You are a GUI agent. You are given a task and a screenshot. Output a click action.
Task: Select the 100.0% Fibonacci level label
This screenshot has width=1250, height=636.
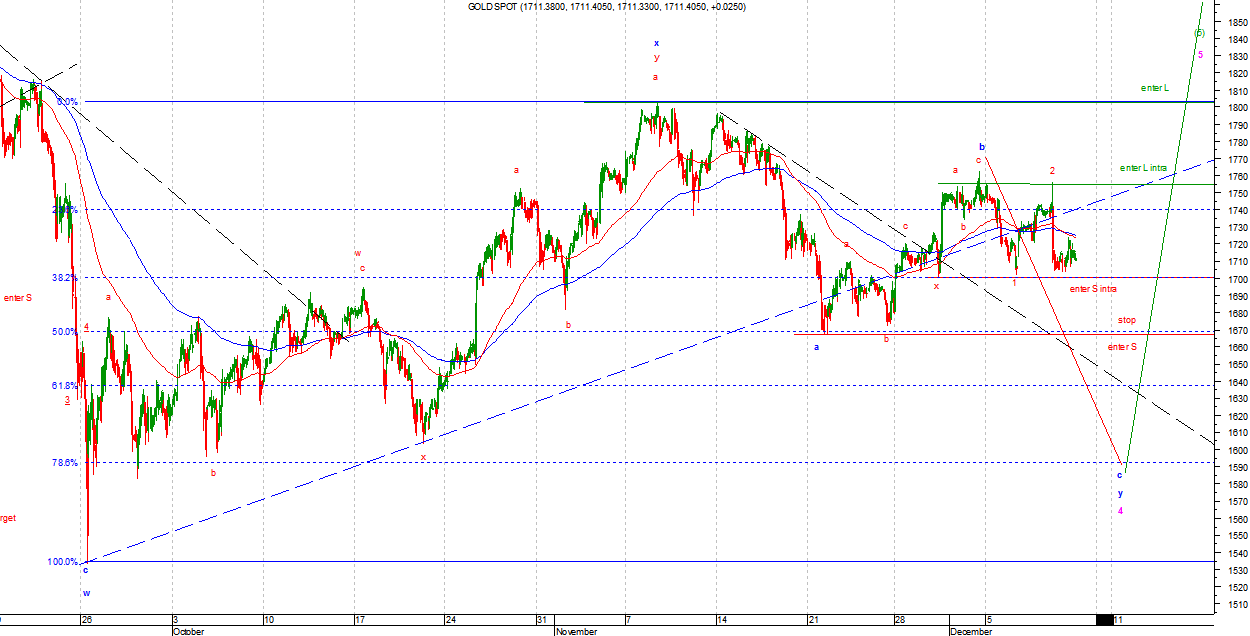point(62,562)
